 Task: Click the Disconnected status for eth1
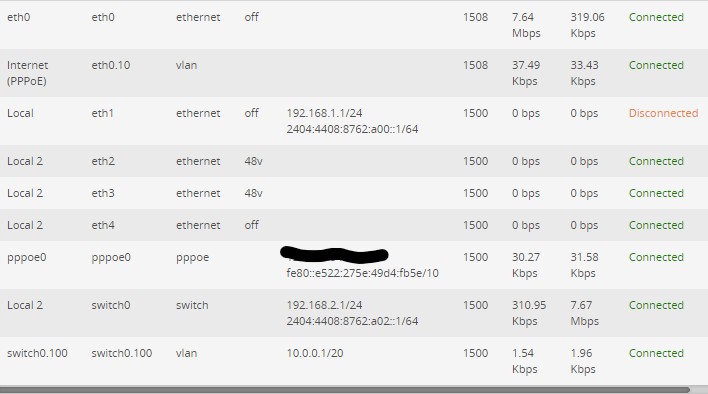click(x=663, y=113)
